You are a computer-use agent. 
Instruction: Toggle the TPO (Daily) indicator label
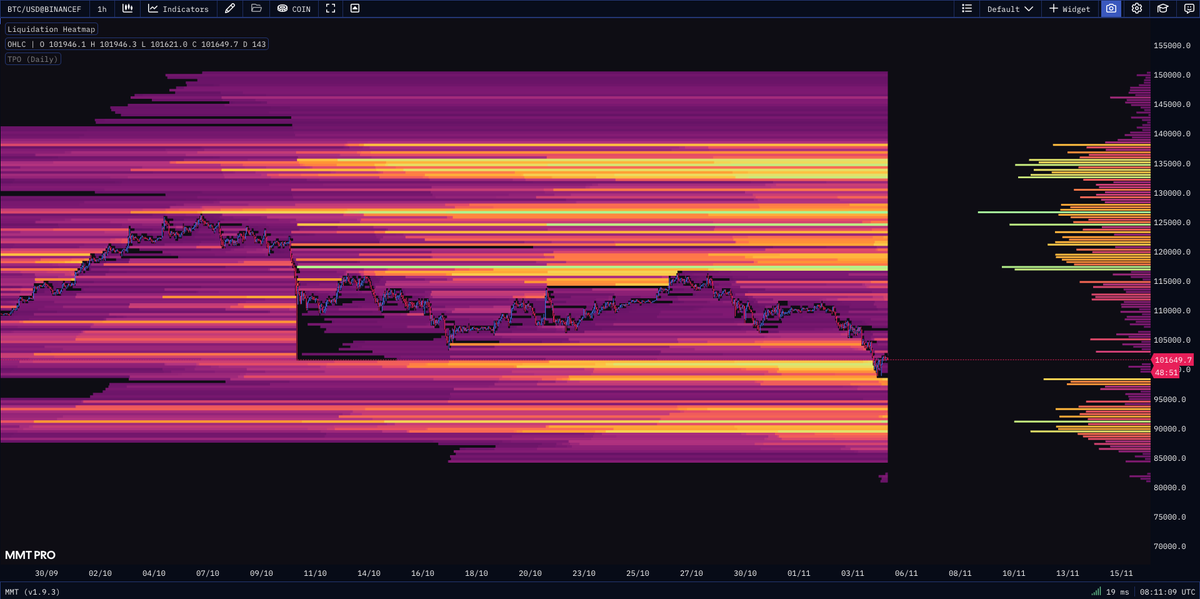tap(33, 59)
